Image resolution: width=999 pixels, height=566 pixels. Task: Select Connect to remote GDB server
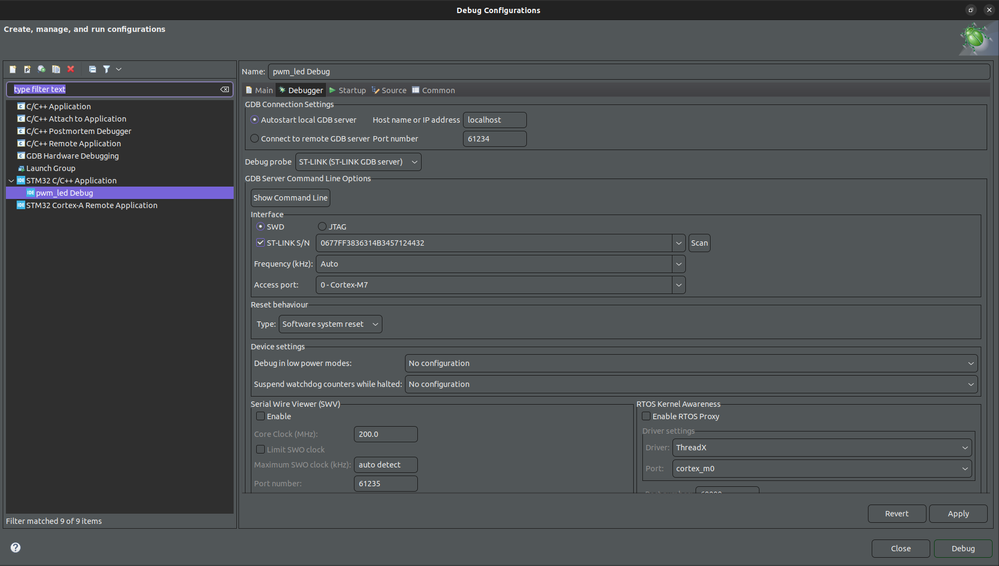pos(254,138)
